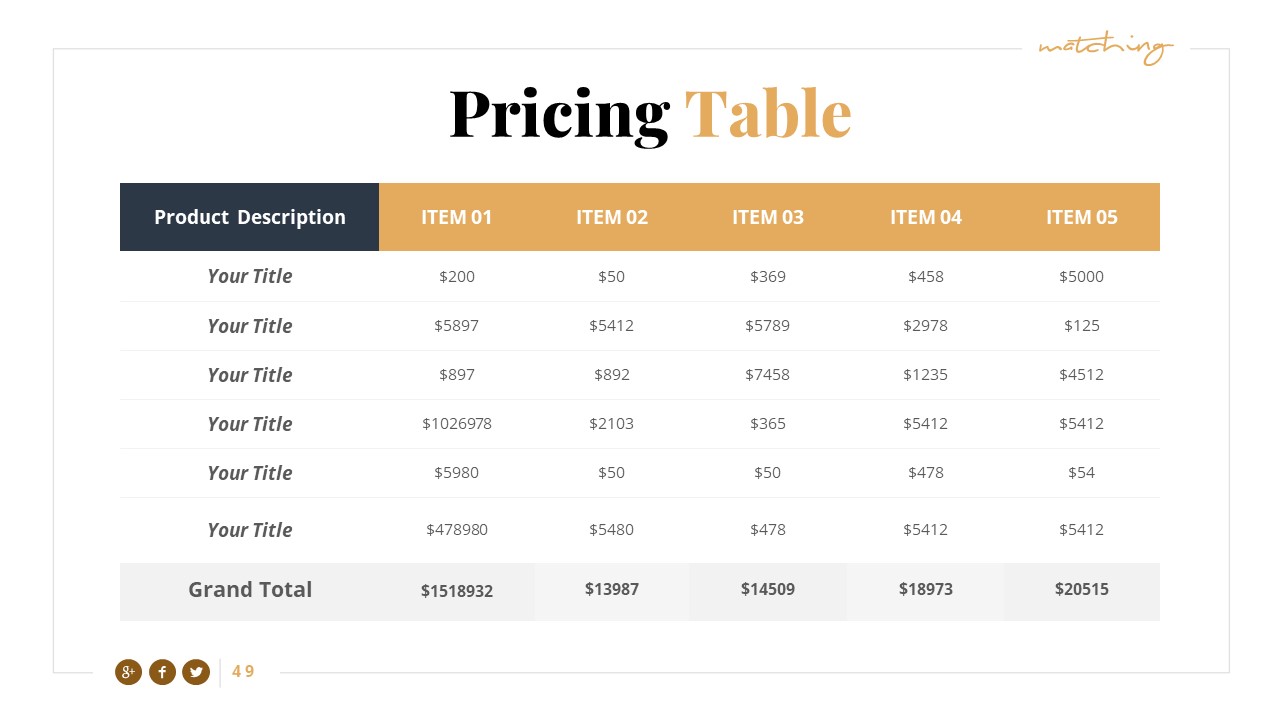Click the Grand Total row label
The height and width of the screenshot is (720, 1280).
pyautogui.click(x=250, y=590)
